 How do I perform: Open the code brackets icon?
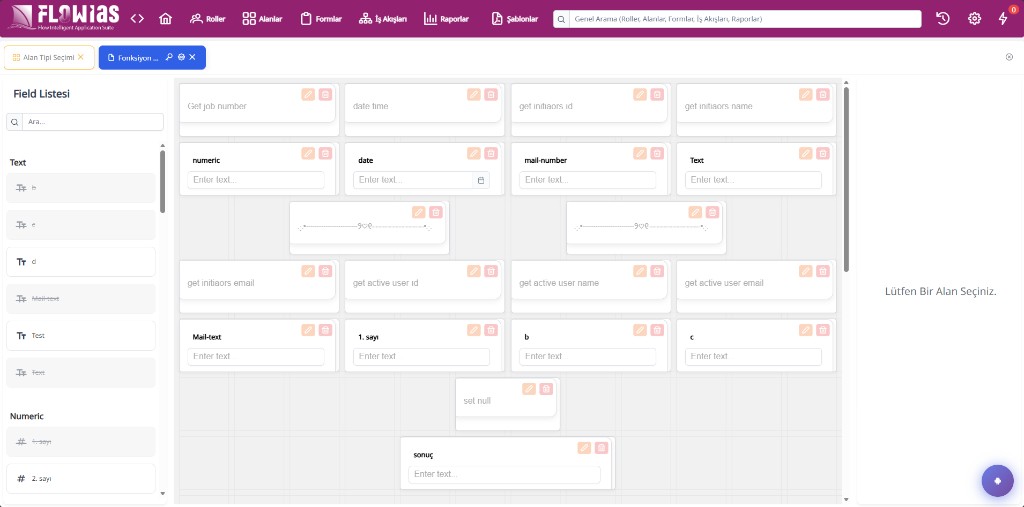point(137,19)
